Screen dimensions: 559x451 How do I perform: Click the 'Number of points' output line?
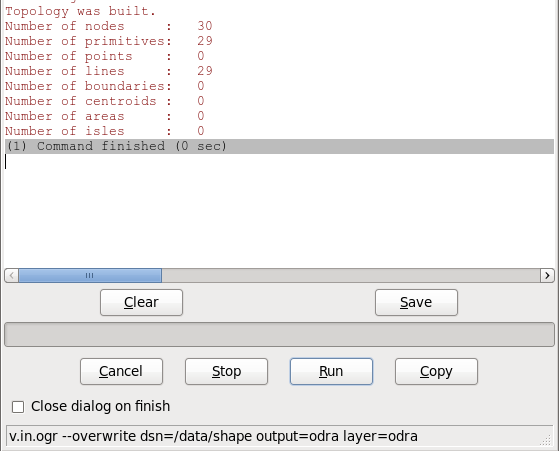pos(105,56)
